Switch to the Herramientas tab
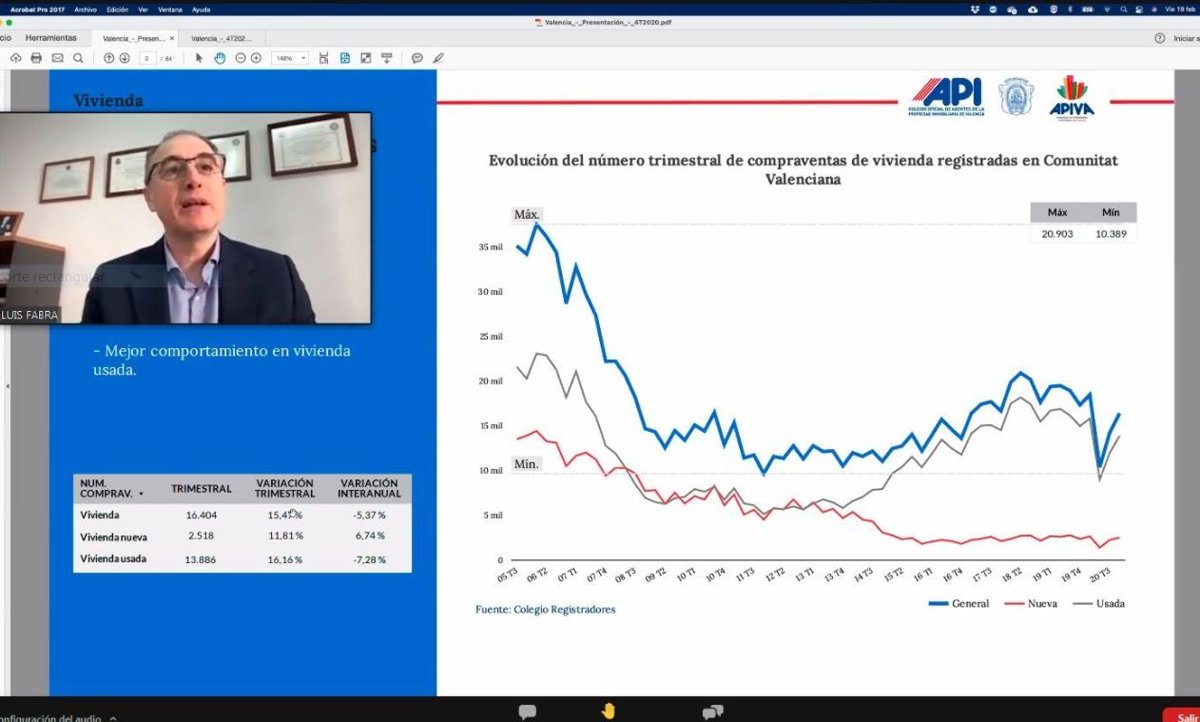Image resolution: width=1200 pixels, height=722 pixels. [x=51, y=38]
